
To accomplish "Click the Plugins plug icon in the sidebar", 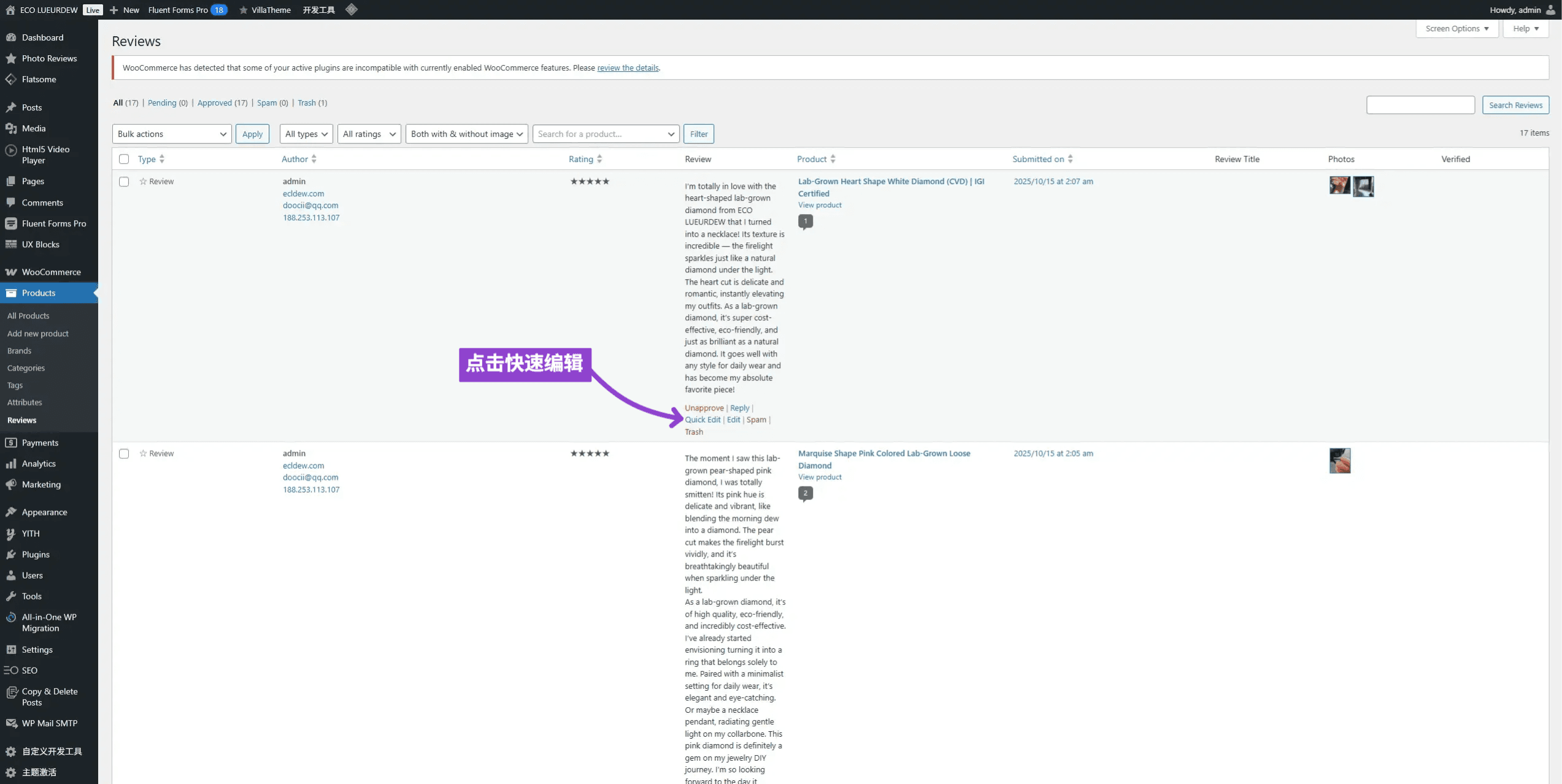I will 11,554.
